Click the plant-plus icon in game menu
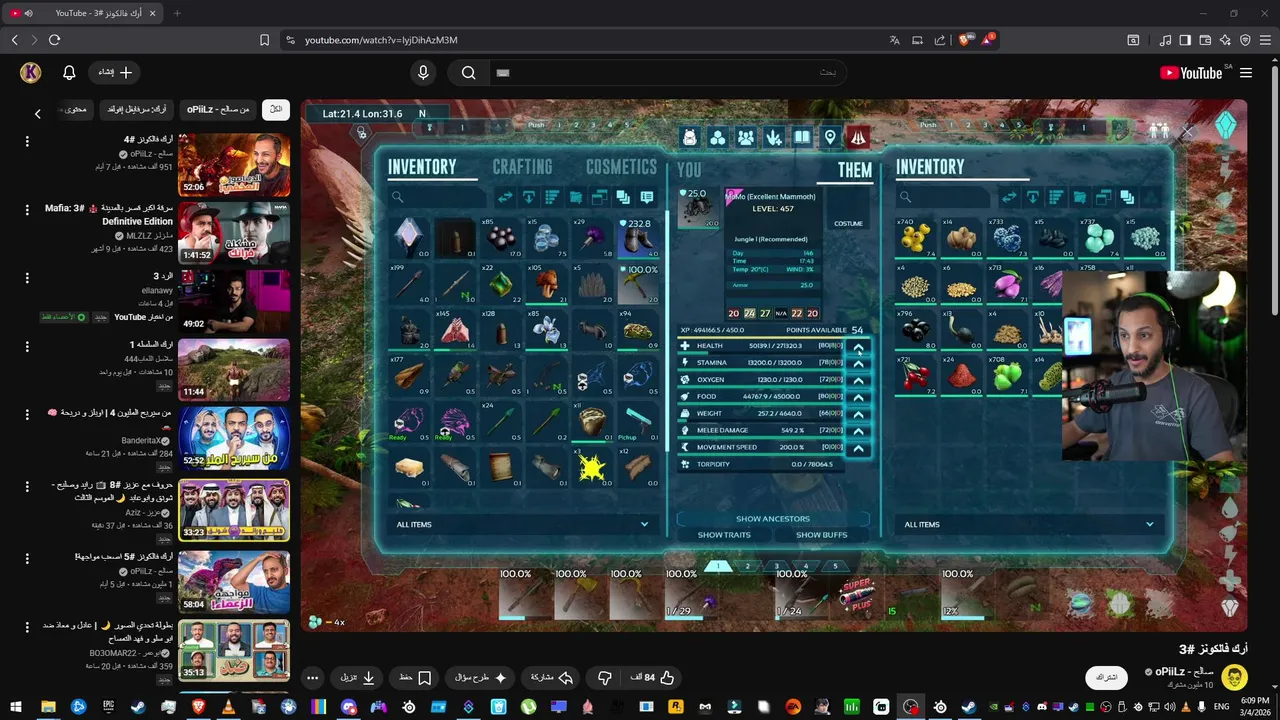The height and width of the screenshot is (720, 1280). [x=774, y=138]
